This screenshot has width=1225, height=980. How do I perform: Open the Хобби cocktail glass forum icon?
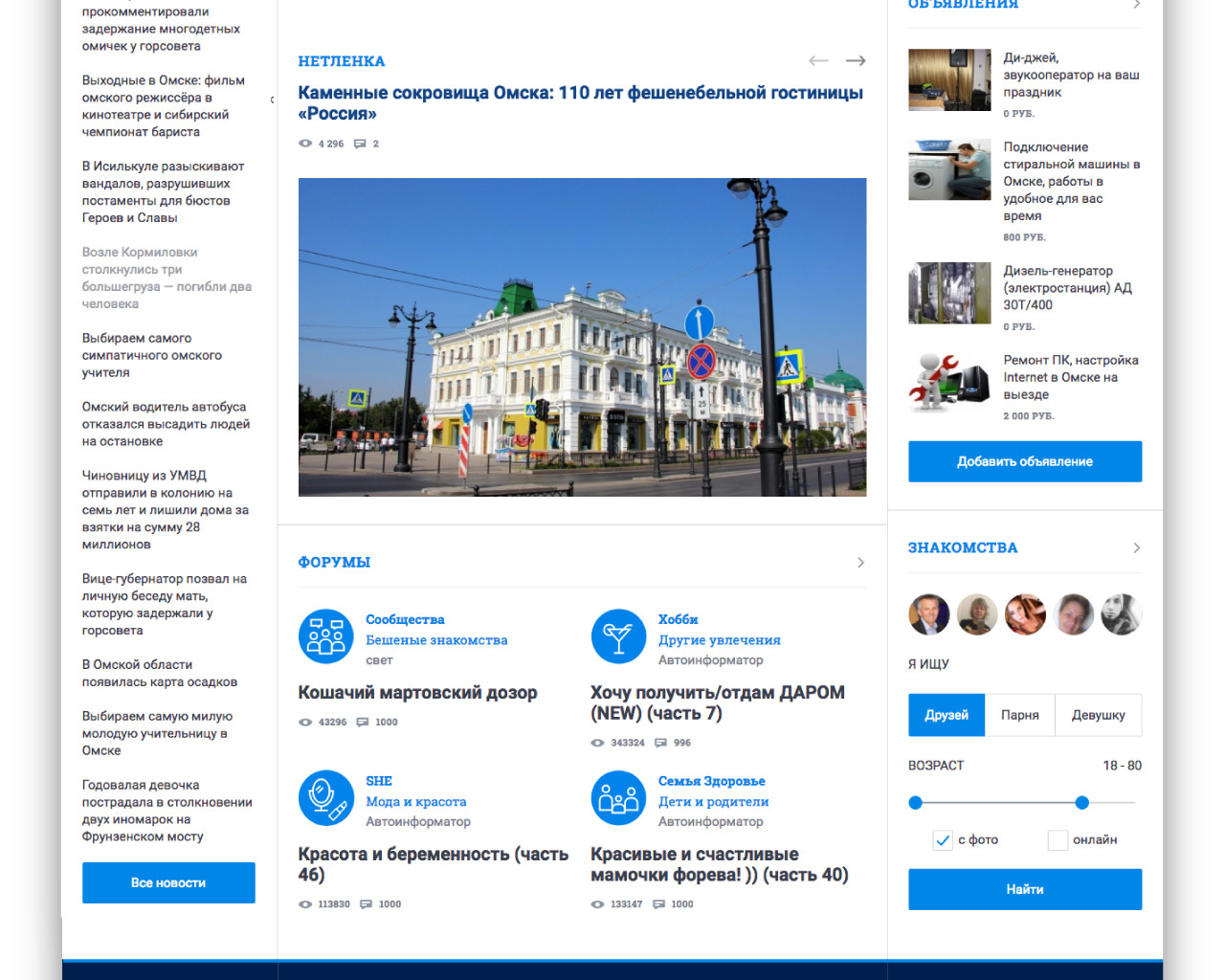[x=619, y=636]
